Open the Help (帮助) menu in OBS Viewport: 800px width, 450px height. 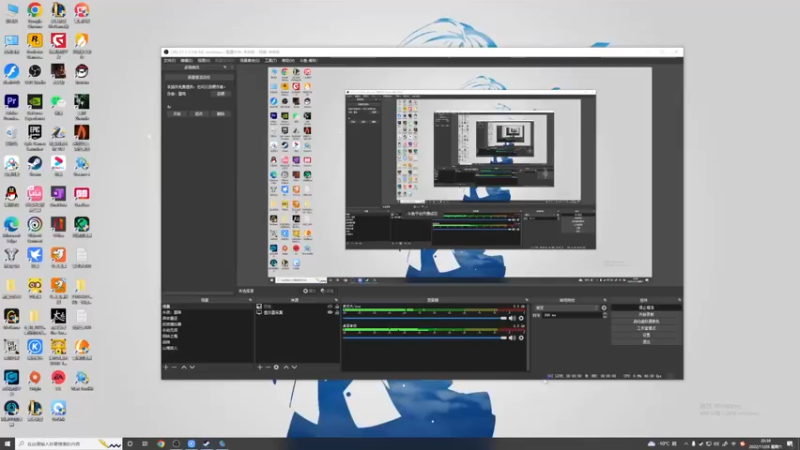(288, 60)
